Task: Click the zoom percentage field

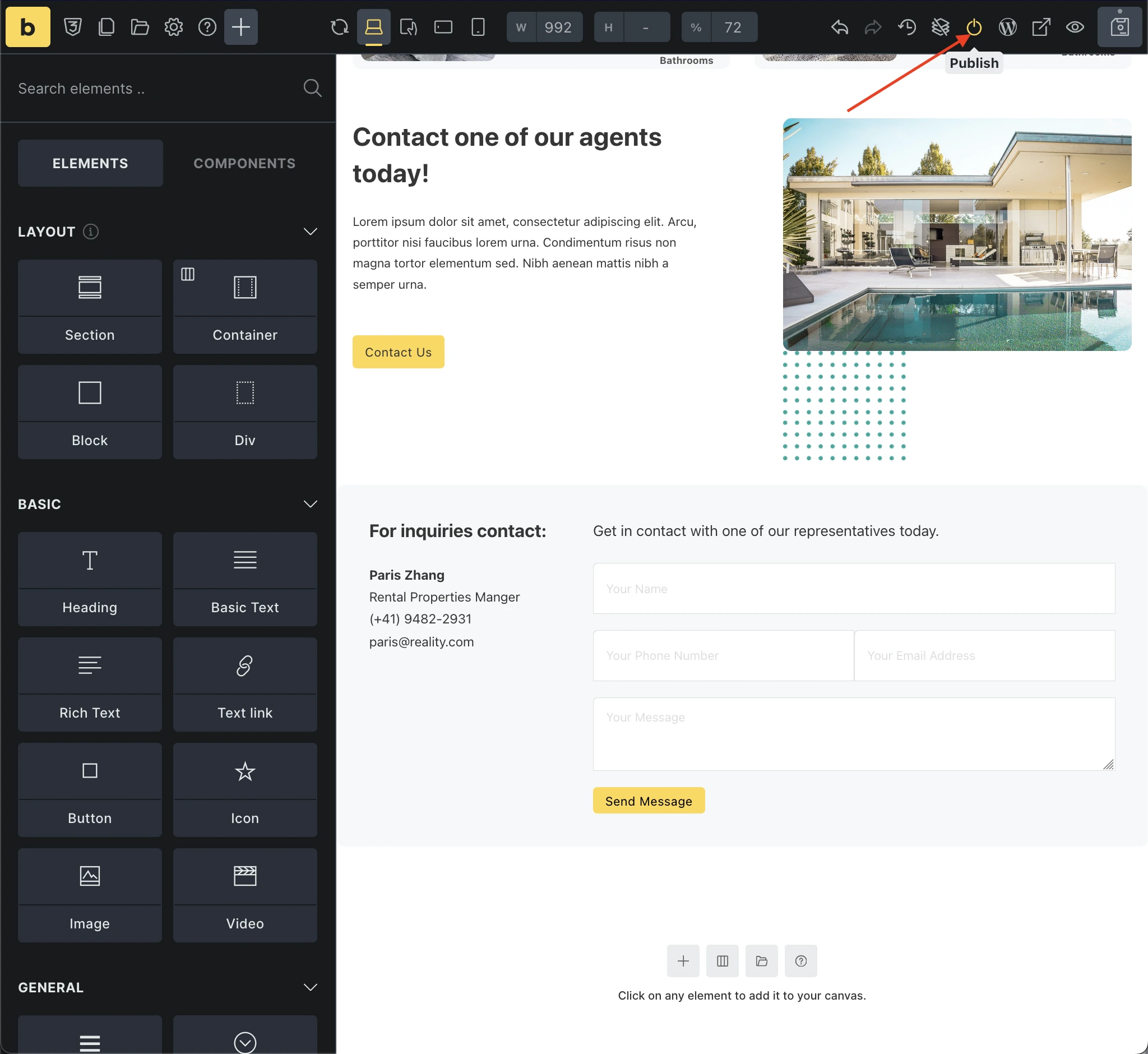Action: (733, 27)
